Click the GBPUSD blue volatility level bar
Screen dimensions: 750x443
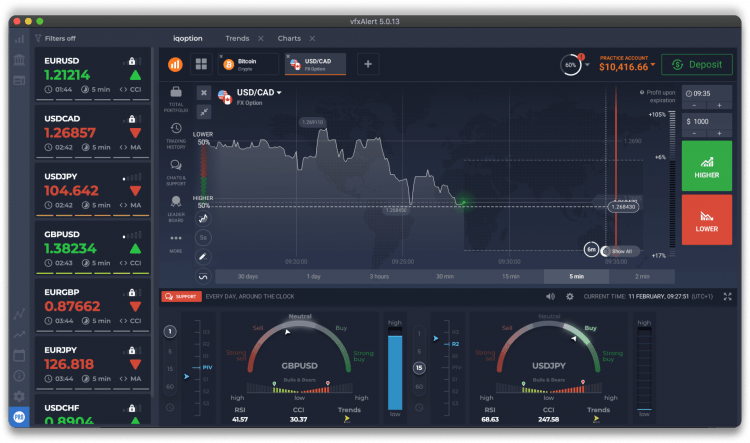(395, 372)
